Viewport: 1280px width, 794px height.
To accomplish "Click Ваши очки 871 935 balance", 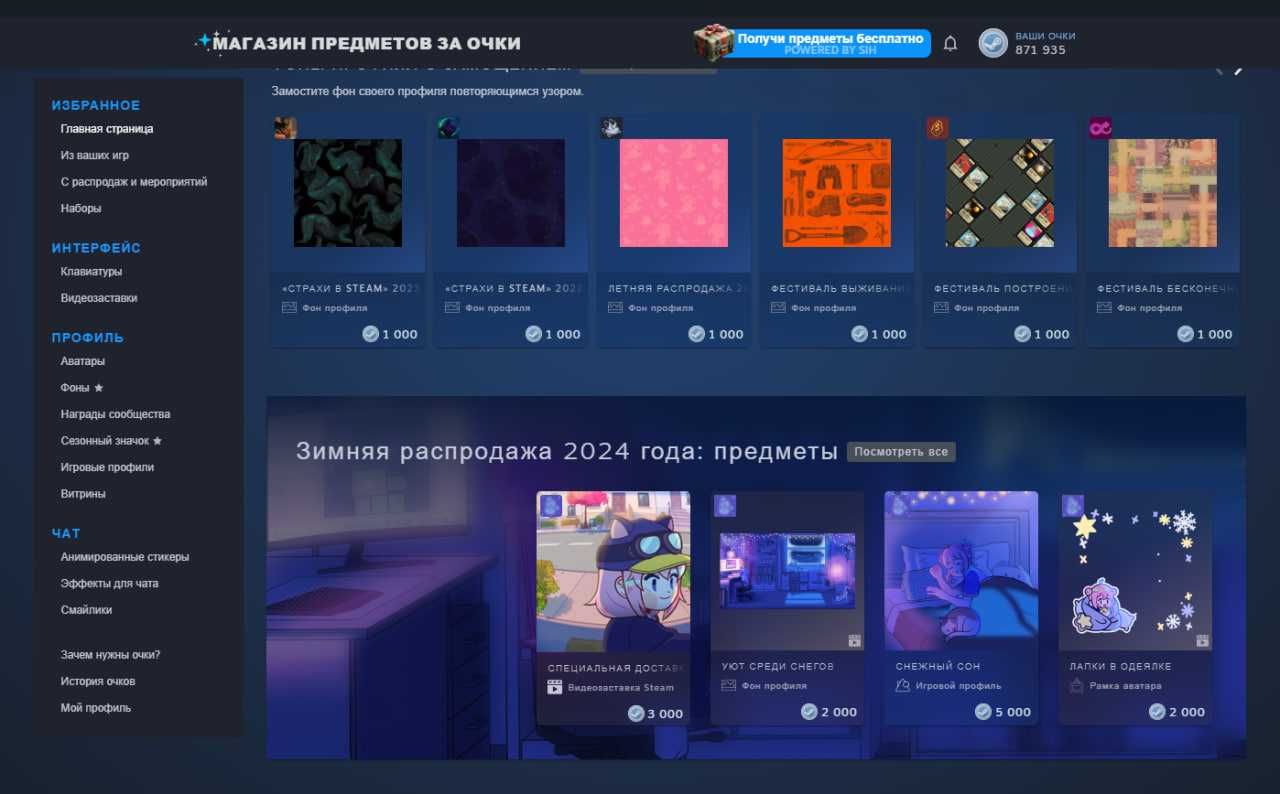I will tap(1045, 43).
